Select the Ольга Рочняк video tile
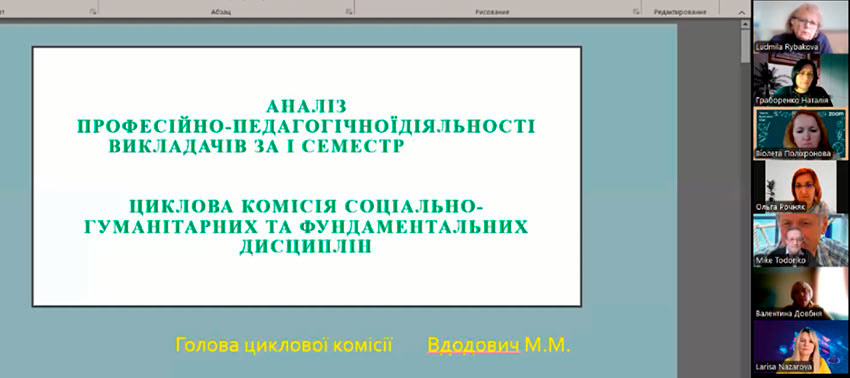850x378 pixels. (x=801, y=186)
